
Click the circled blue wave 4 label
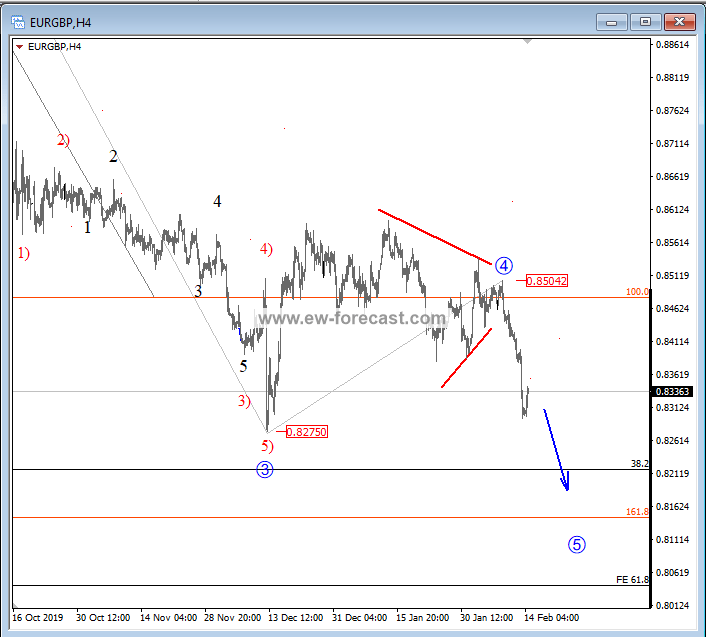[504, 265]
